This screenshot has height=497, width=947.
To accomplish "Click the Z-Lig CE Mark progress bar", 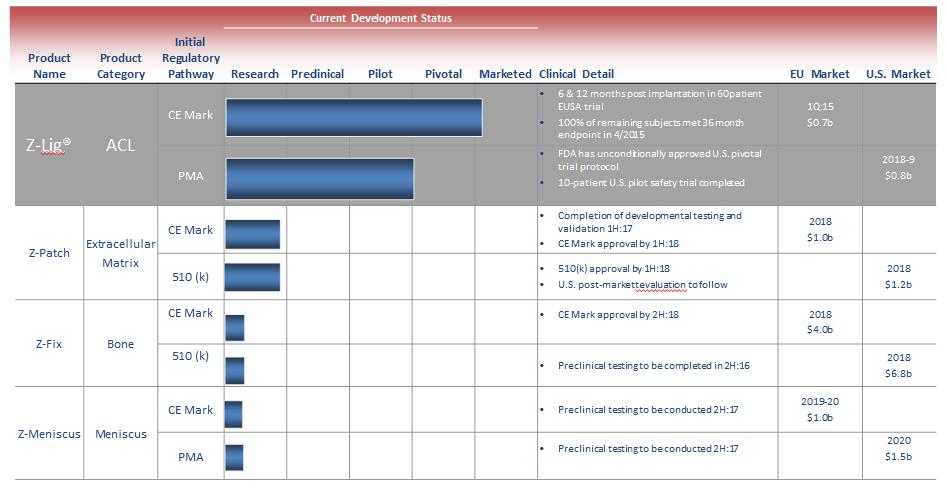I will 353,117.
